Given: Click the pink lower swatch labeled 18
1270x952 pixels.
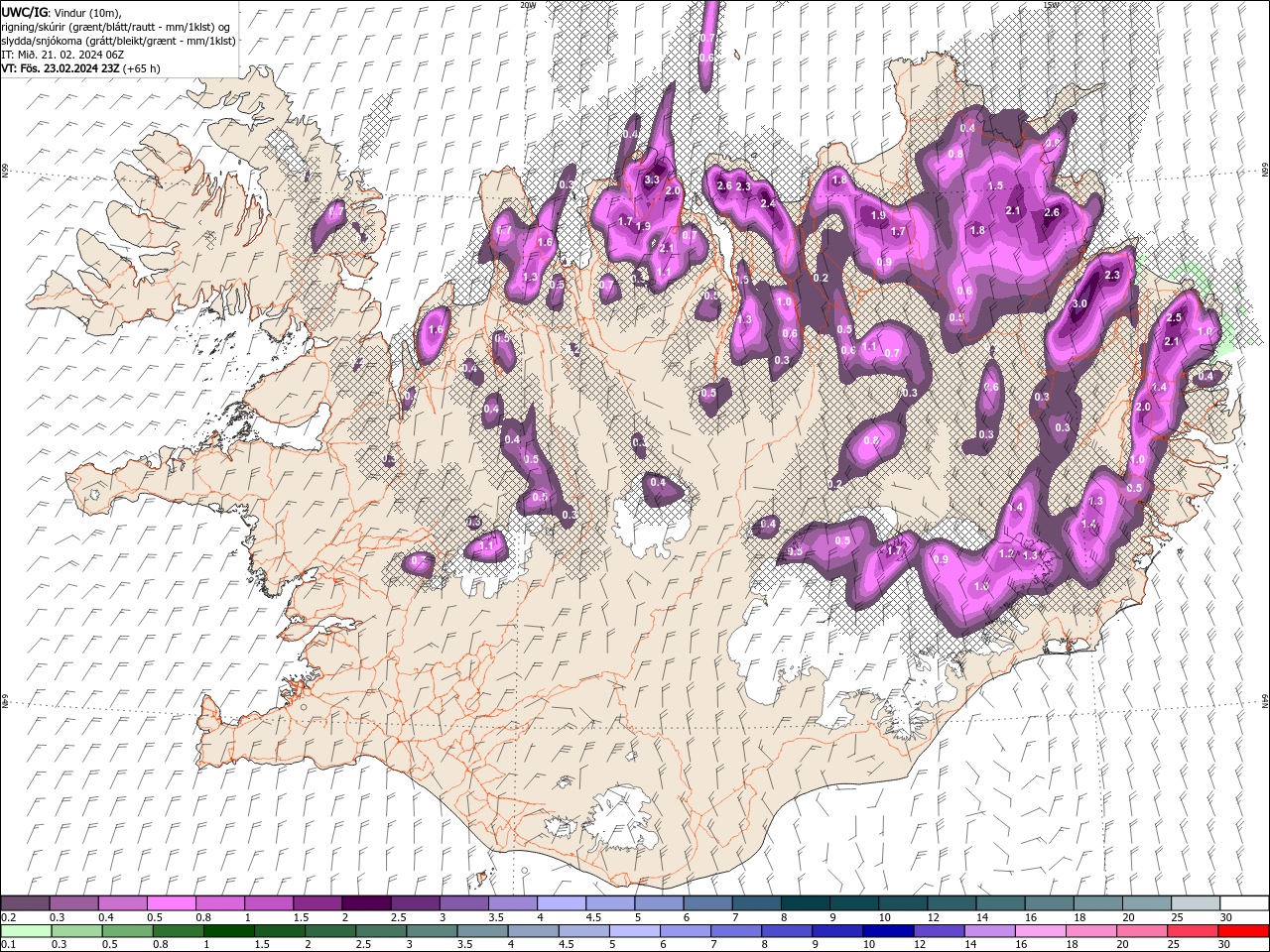Looking at the screenshot, I should pos(1089,931).
